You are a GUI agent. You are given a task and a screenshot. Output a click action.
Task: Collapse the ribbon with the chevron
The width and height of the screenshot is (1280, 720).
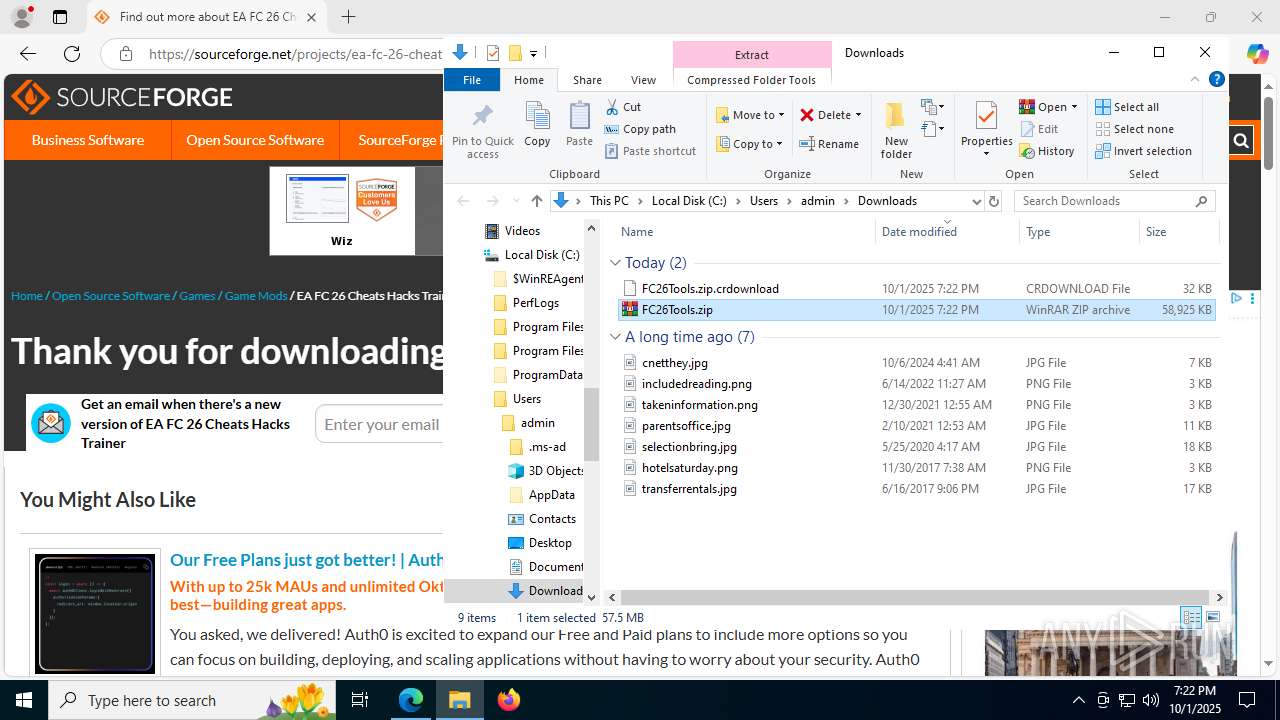tap(1195, 80)
